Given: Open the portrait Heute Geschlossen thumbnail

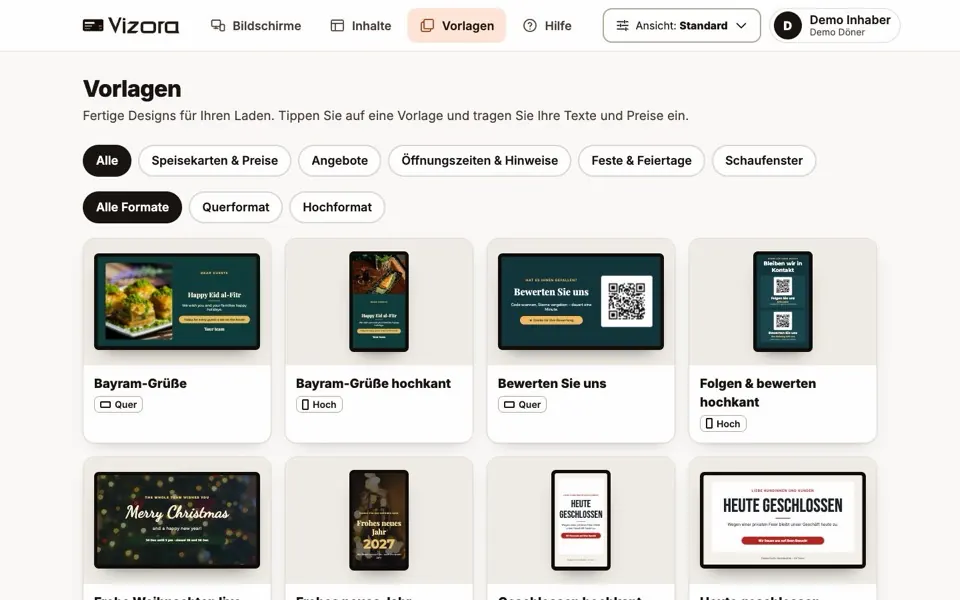Looking at the screenshot, I should pos(580,520).
